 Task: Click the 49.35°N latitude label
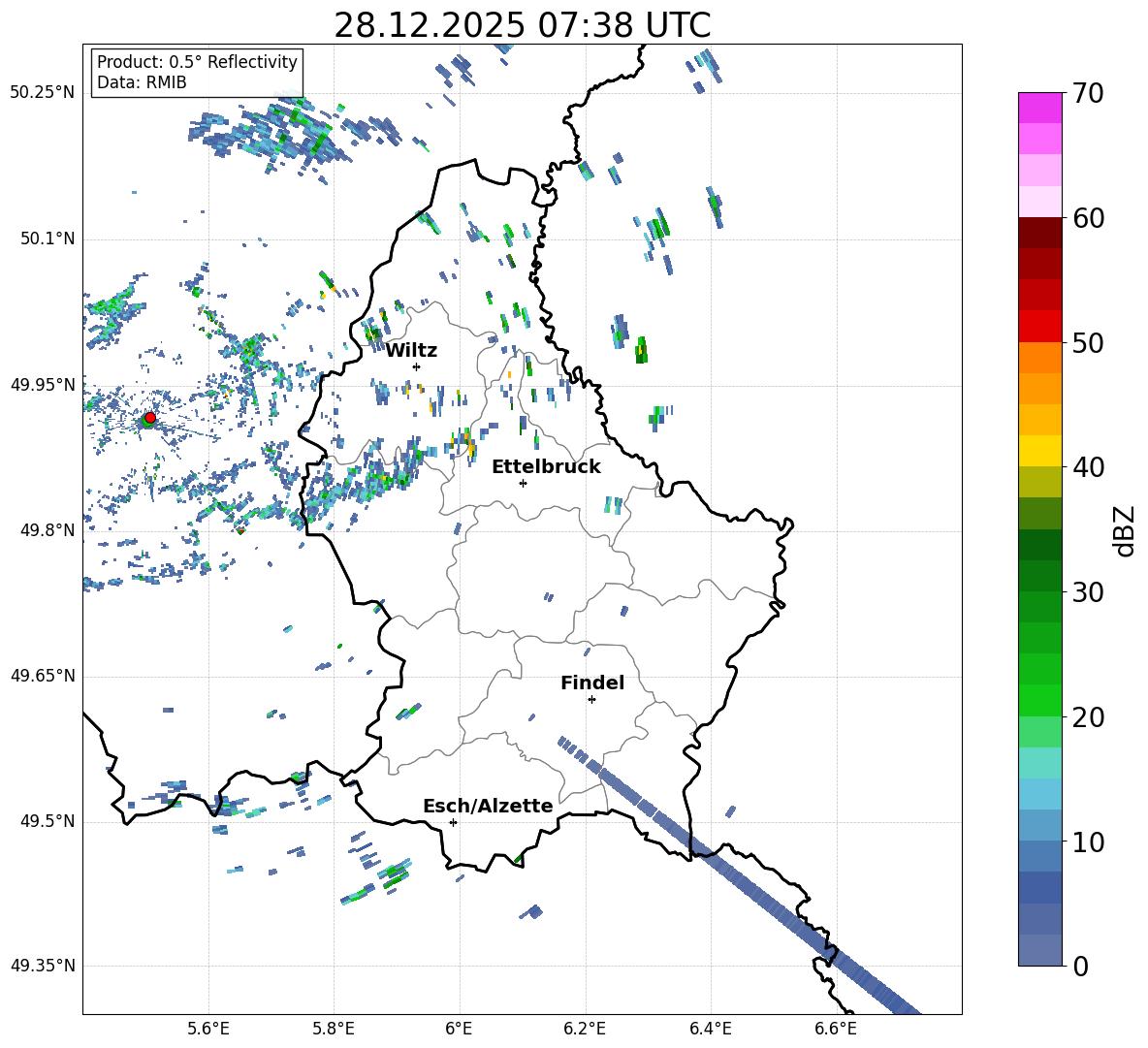point(43,966)
